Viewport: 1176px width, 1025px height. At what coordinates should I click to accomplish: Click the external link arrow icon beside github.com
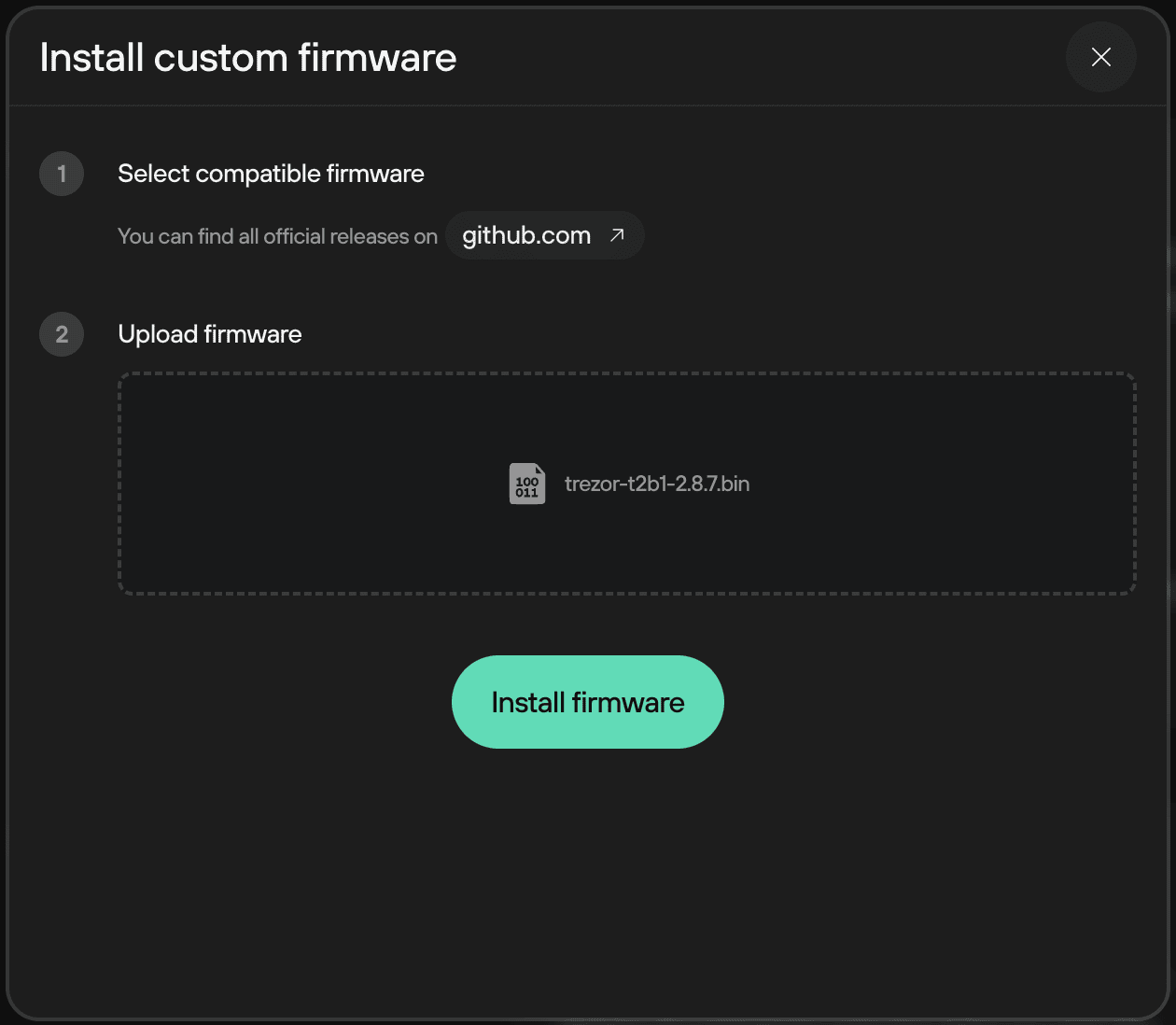click(x=617, y=235)
